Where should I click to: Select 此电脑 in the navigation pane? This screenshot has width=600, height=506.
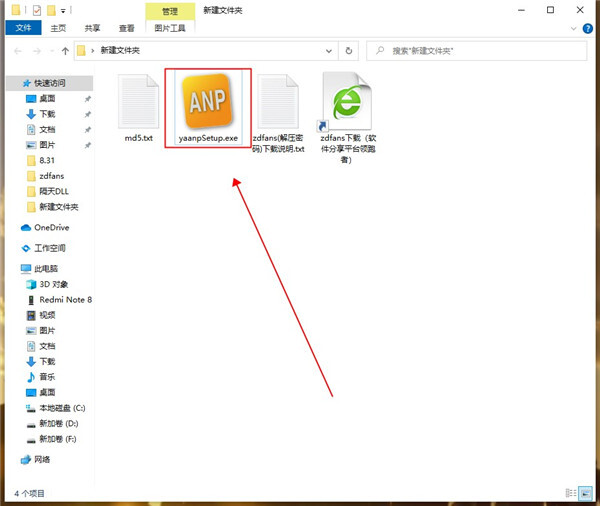click(46, 269)
